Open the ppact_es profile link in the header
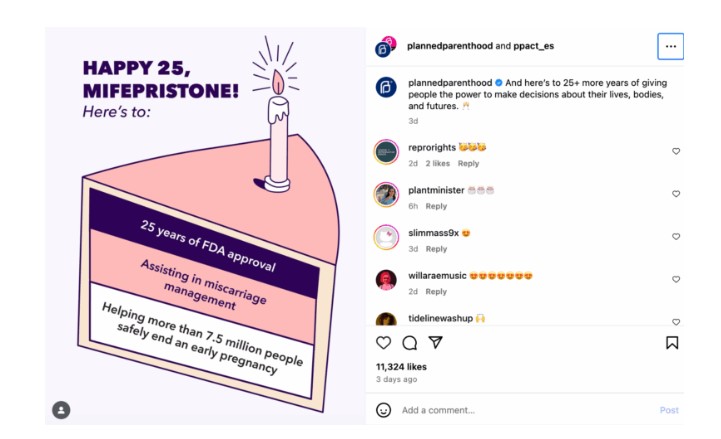This screenshot has width=721, height=439. tap(533, 46)
